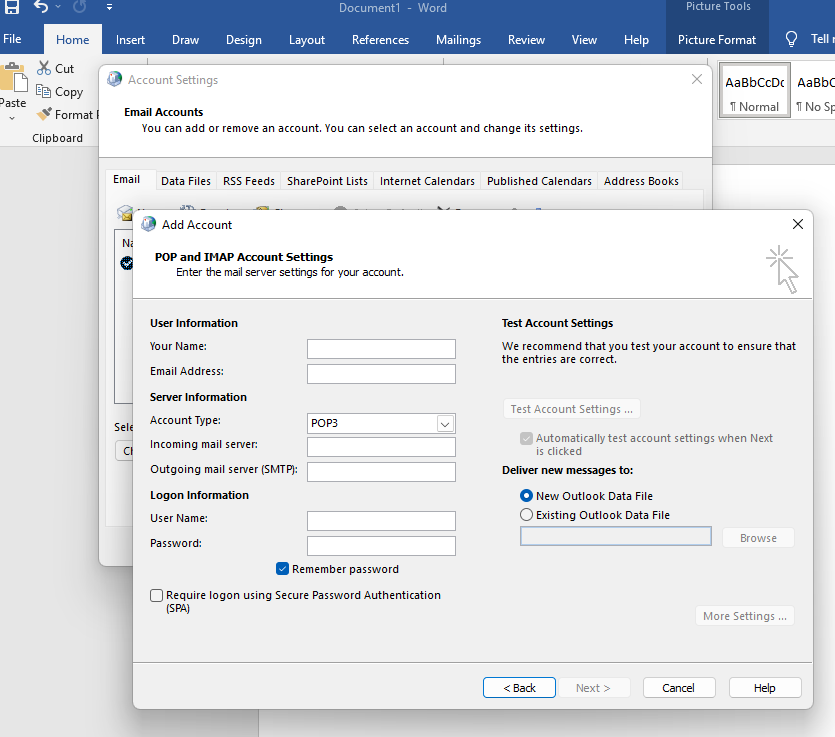Click the Cut scissors icon

pyautogui.click(x=44, y=68)
